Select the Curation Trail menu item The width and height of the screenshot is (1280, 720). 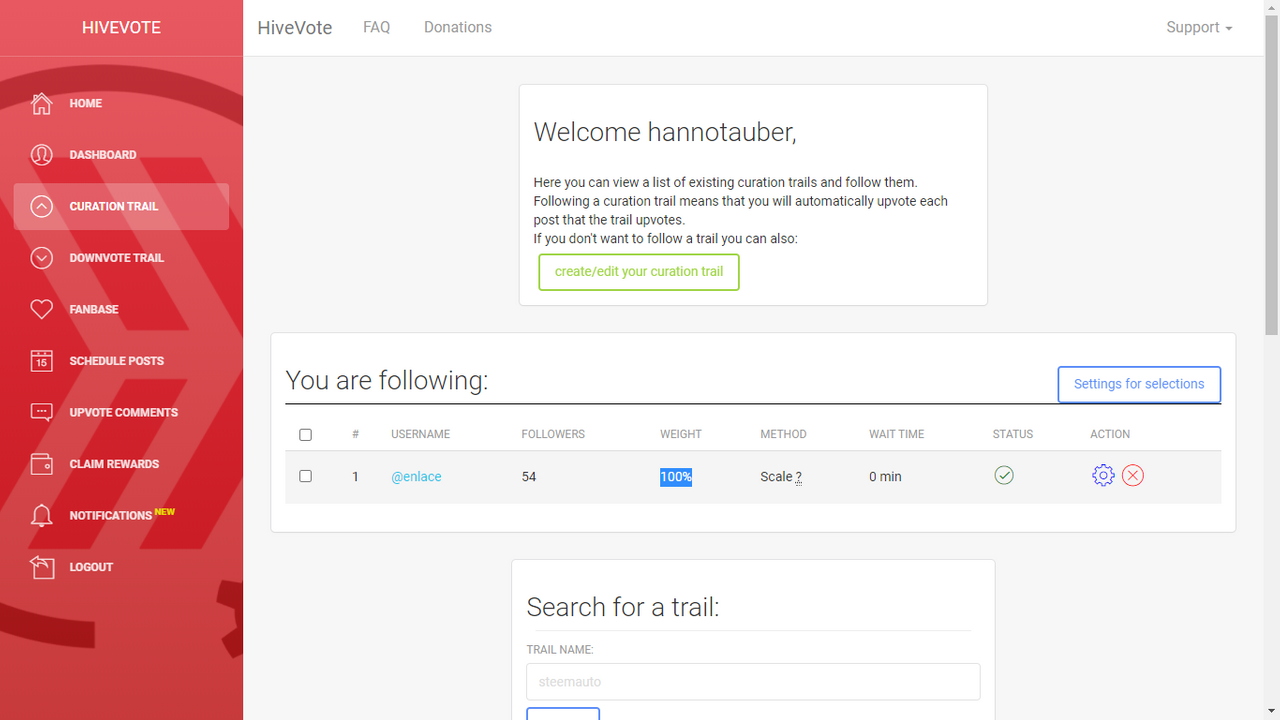tap(121, 206)
